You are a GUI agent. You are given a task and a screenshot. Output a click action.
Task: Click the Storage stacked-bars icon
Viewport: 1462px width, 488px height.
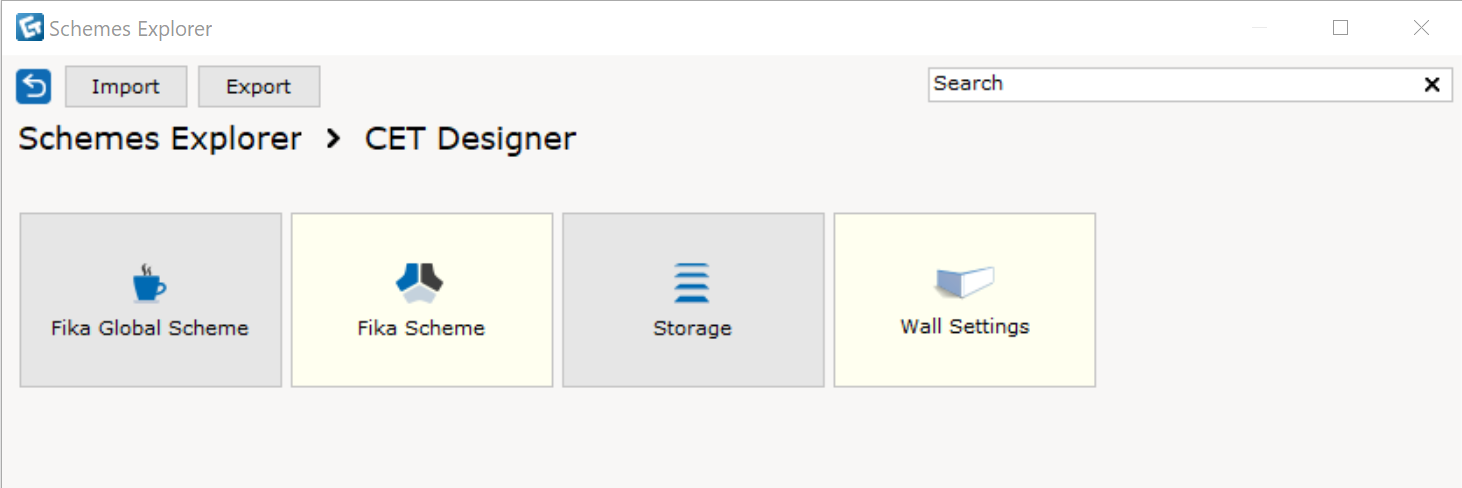coord(692,283)
